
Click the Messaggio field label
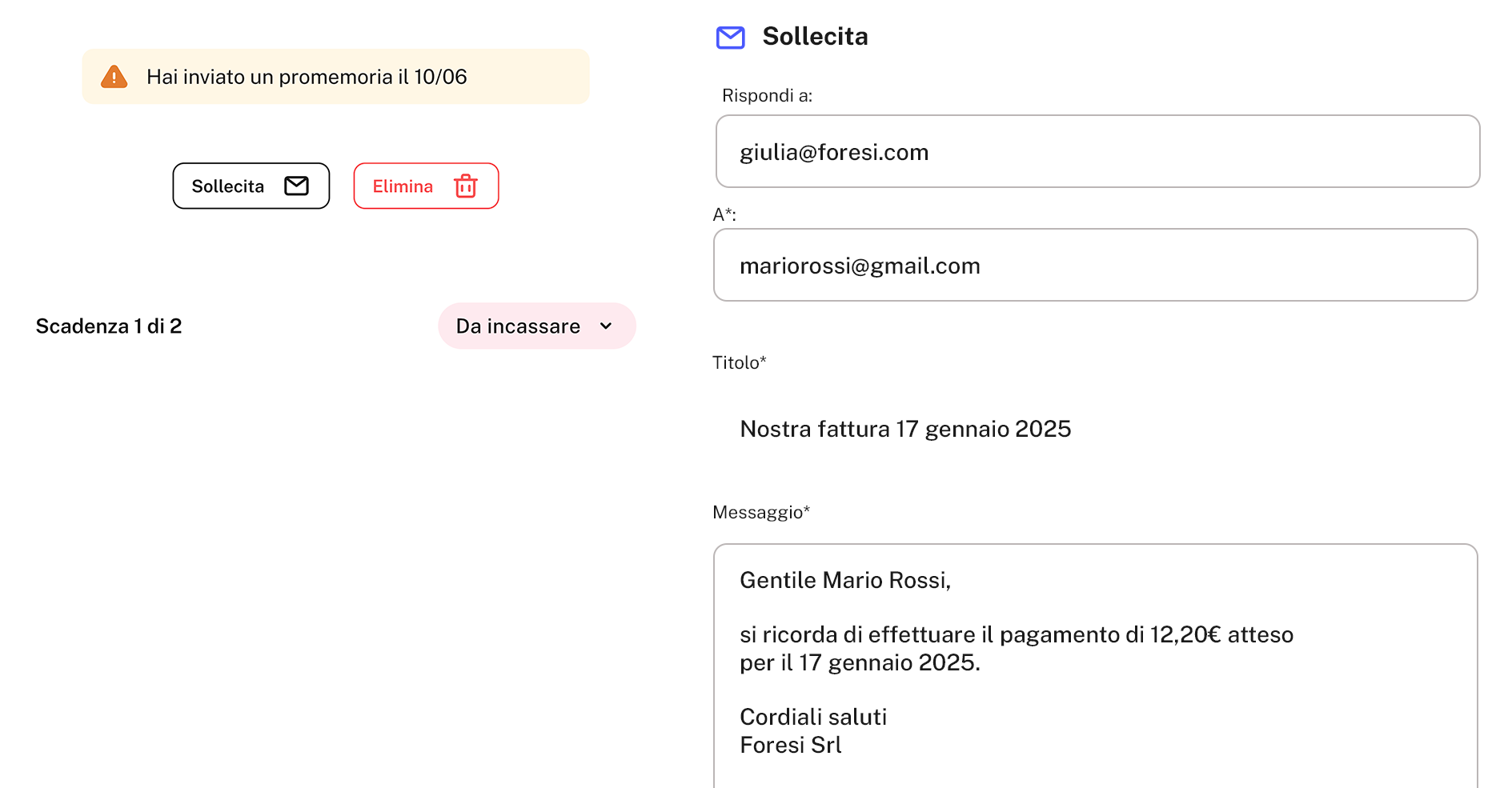[761, 512]
